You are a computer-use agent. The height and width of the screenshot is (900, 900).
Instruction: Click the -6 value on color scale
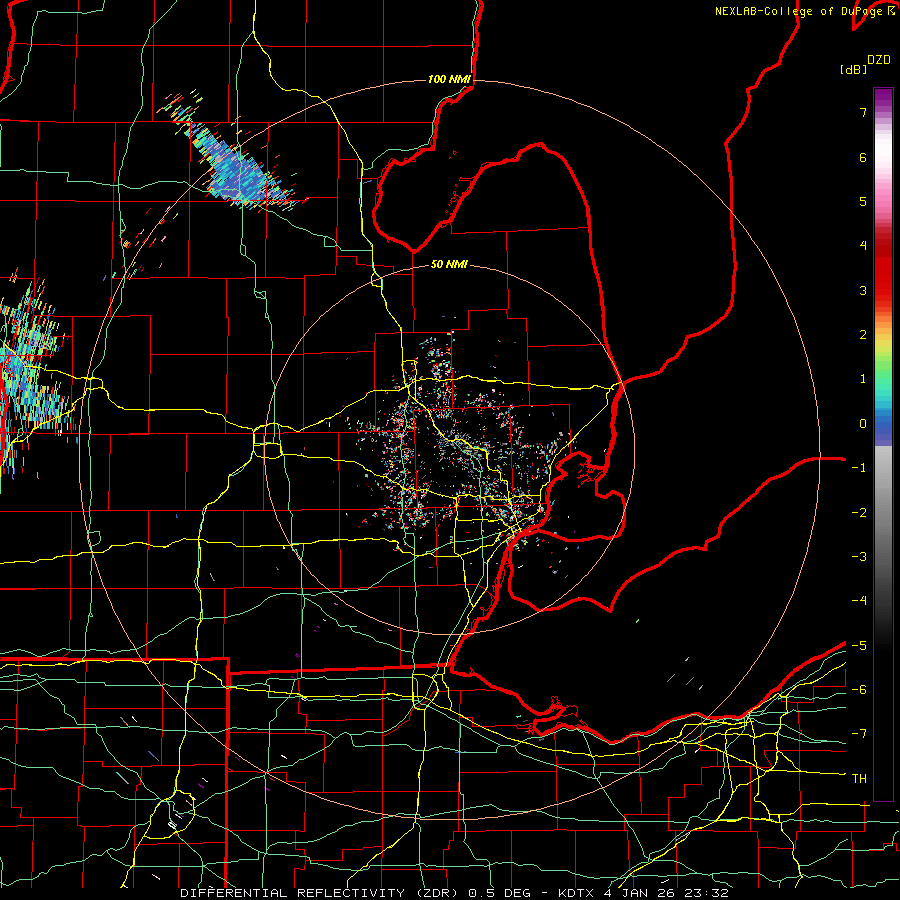click(859, 690)
